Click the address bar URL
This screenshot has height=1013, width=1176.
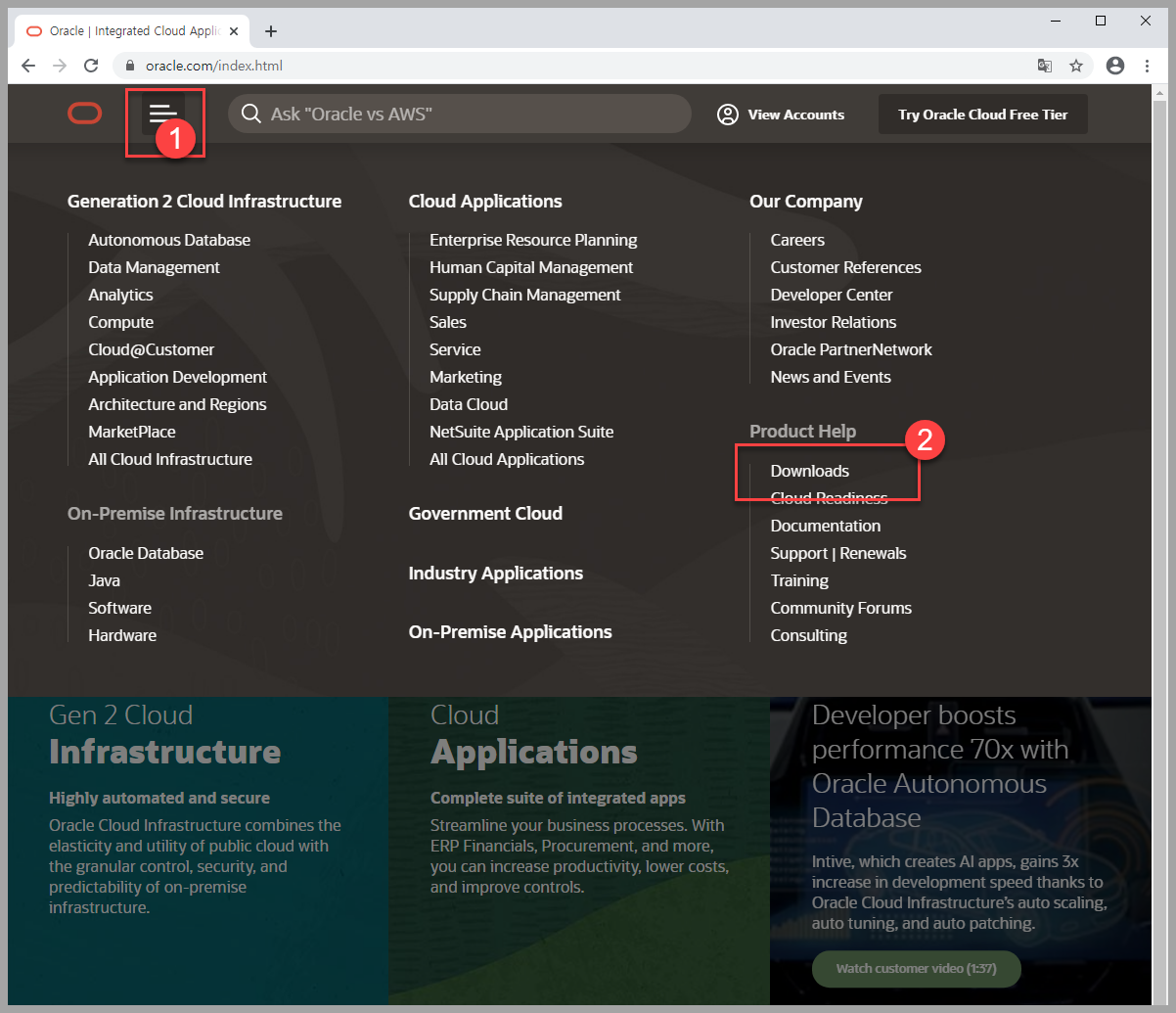pos(214,67)
